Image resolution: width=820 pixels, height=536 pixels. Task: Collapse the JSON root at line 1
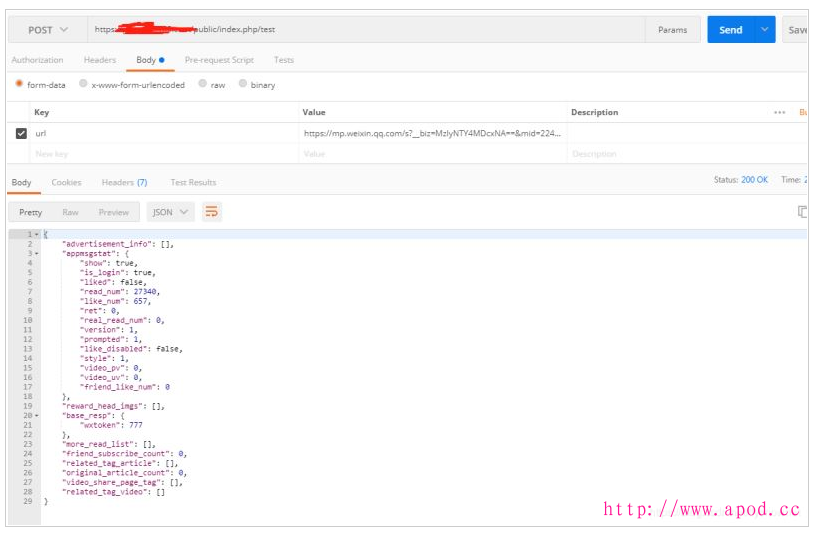click(37, 235)
